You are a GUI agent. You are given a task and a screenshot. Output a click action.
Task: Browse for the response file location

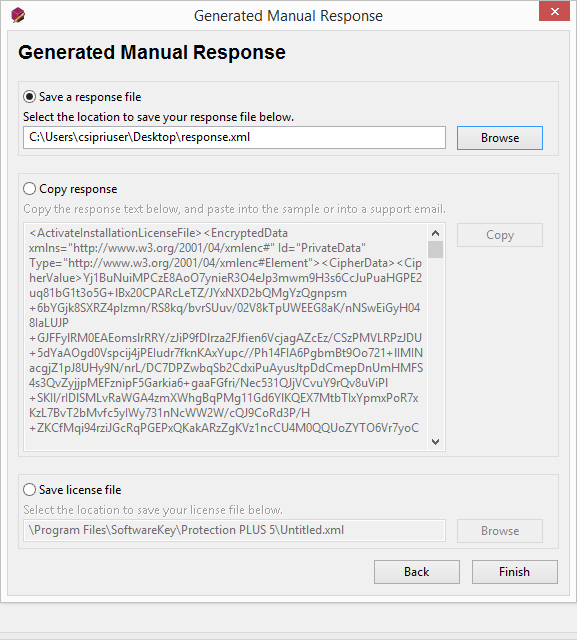click(500, 138)
